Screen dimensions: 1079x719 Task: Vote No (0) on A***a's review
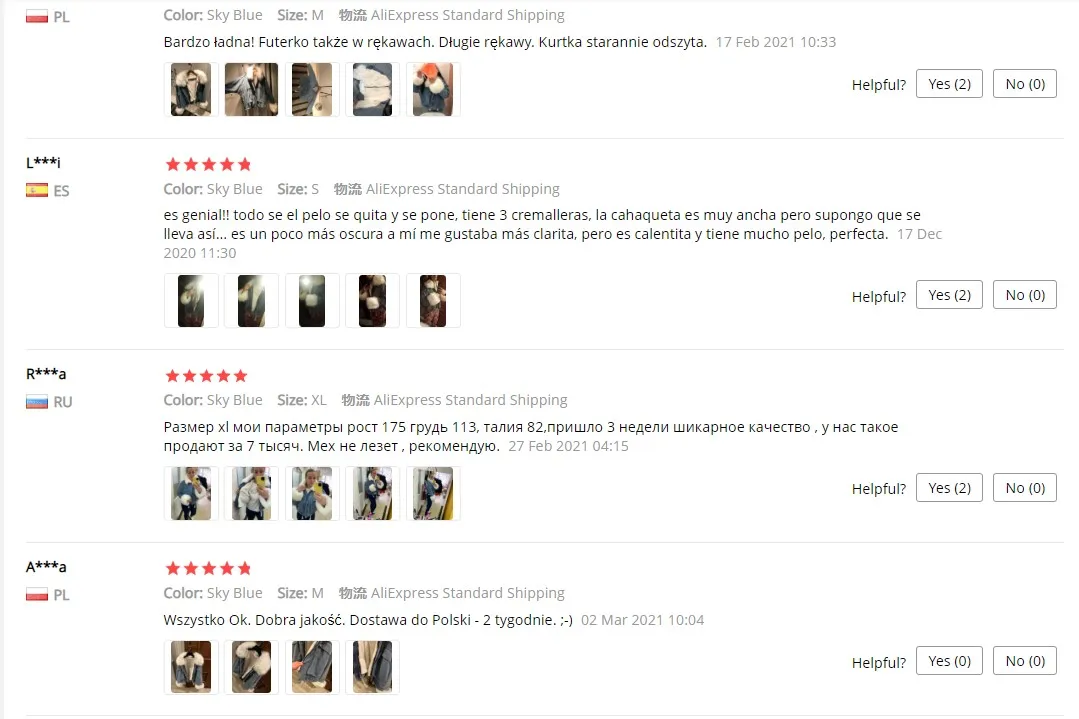coord(1025,661)
